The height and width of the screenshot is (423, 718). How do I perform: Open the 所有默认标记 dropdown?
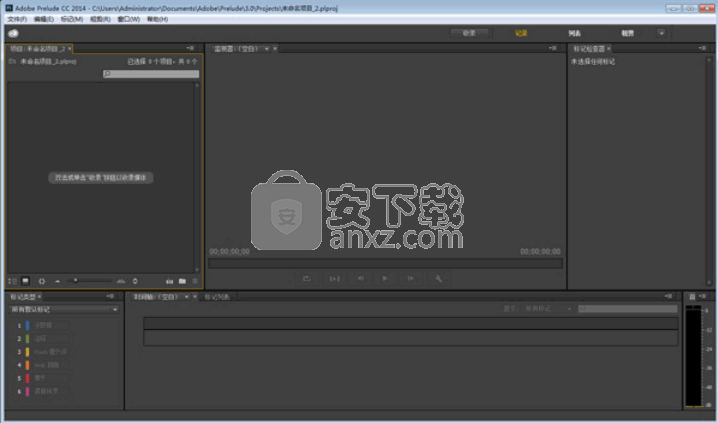click(64, 309)
